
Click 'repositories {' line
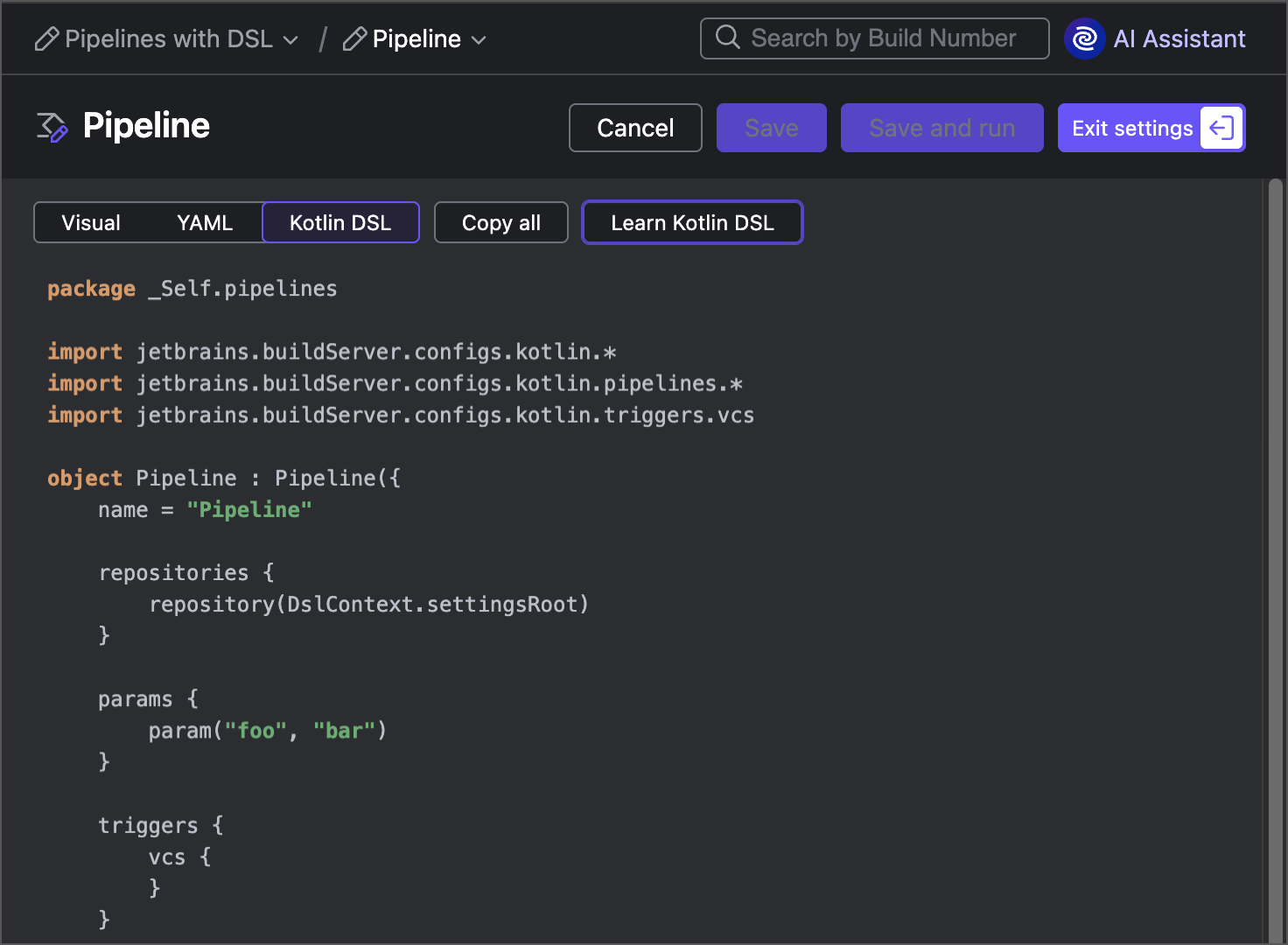pos(186,573)
